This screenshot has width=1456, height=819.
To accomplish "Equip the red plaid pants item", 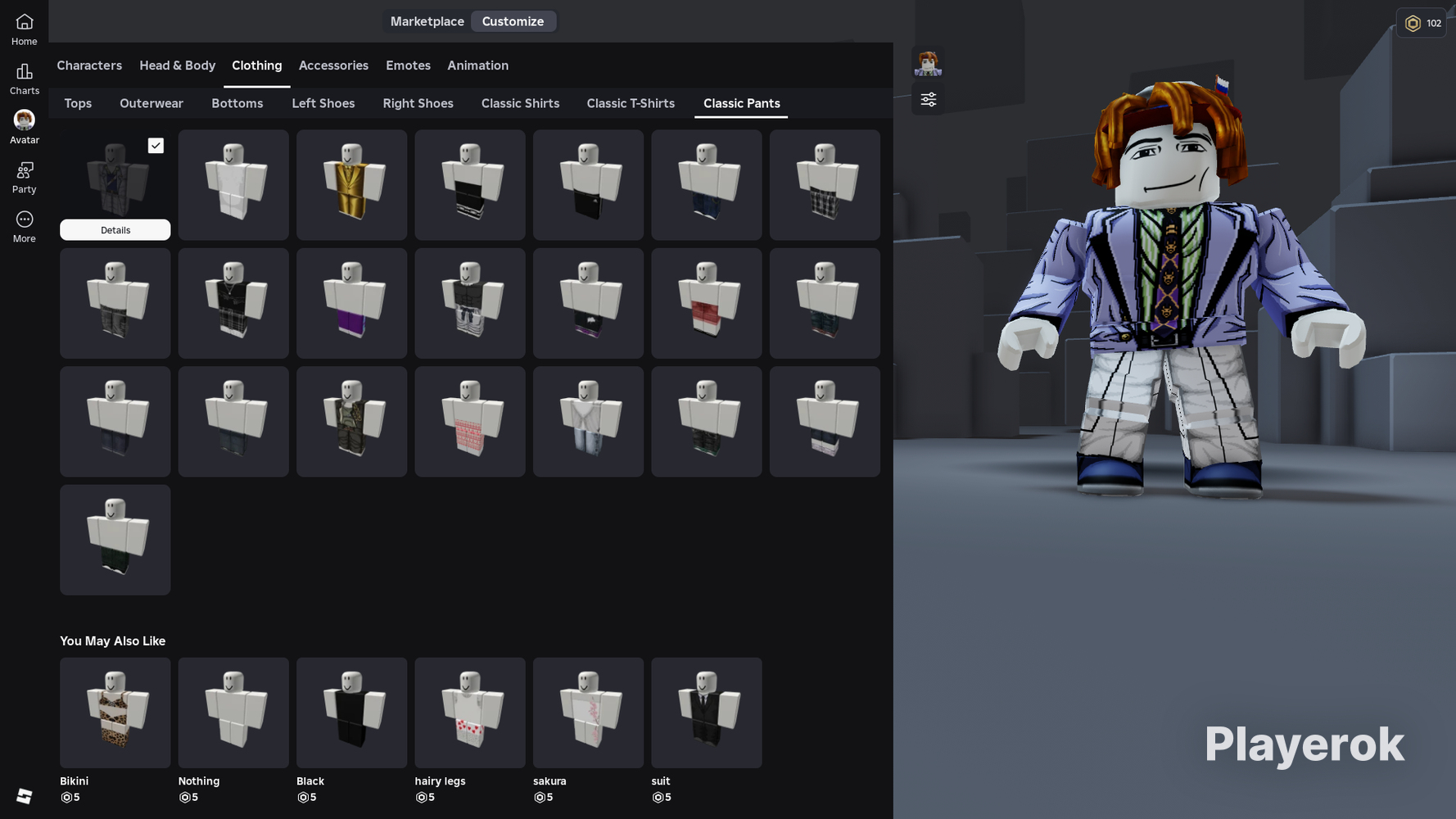I will pos(707,303).
